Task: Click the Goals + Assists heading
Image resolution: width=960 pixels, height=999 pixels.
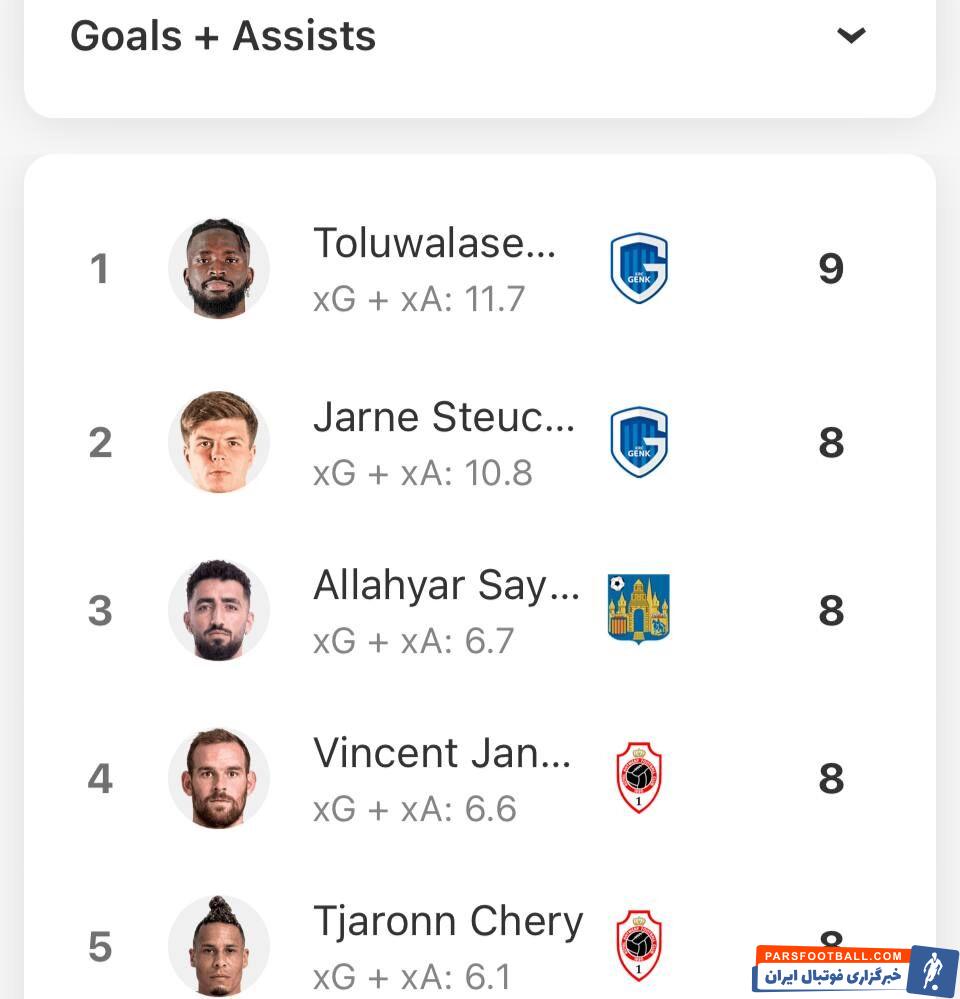Action: pyautogui.click(x=223, y=36)
